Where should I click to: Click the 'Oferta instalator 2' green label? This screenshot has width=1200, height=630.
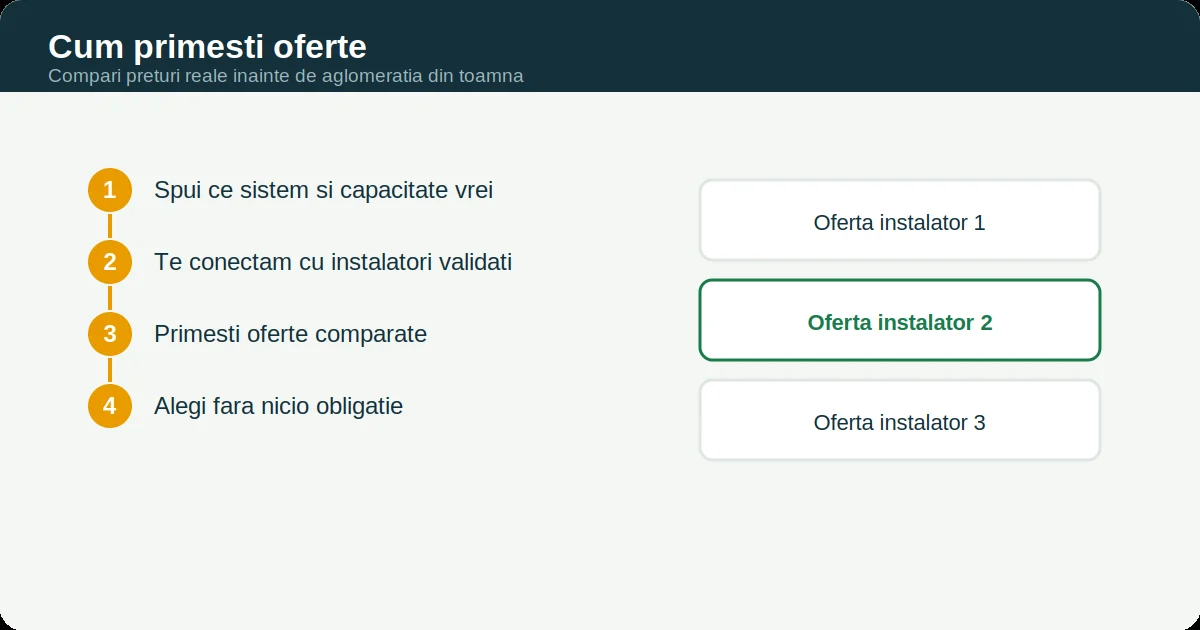pyautogui.click(x=900, y=323)
